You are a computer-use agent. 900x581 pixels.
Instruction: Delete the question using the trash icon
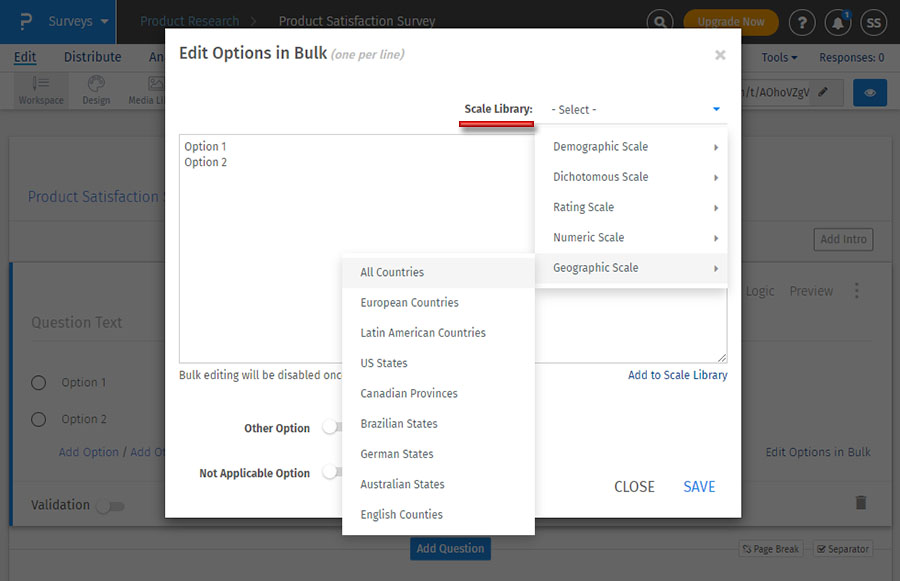861,504
